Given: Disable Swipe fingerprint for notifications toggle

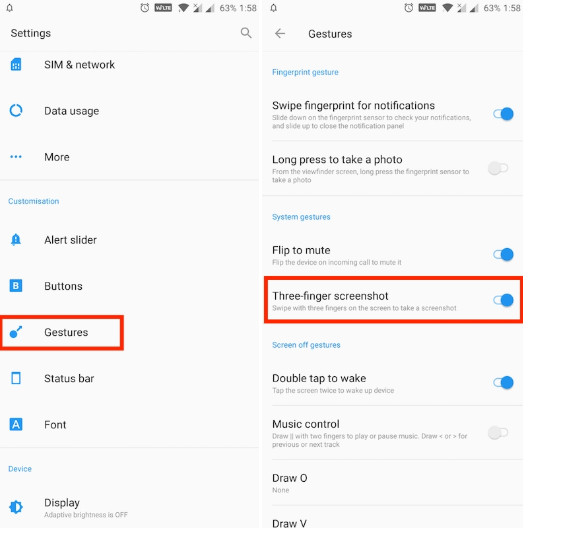Looking at the screenshot, I should [x=503, y=114].
